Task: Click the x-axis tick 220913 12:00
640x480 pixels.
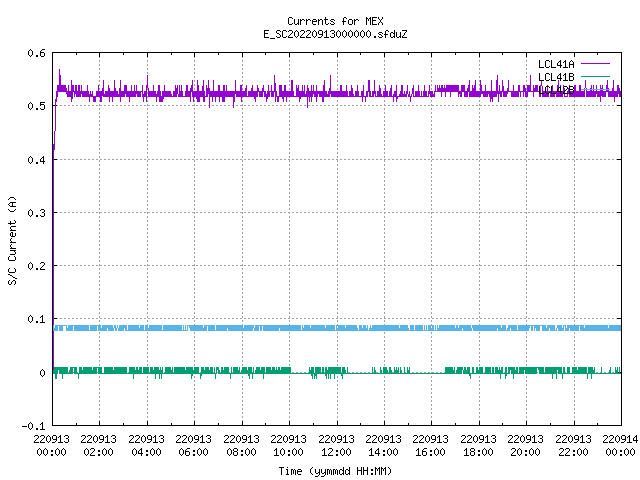Action: coord(336,446)
